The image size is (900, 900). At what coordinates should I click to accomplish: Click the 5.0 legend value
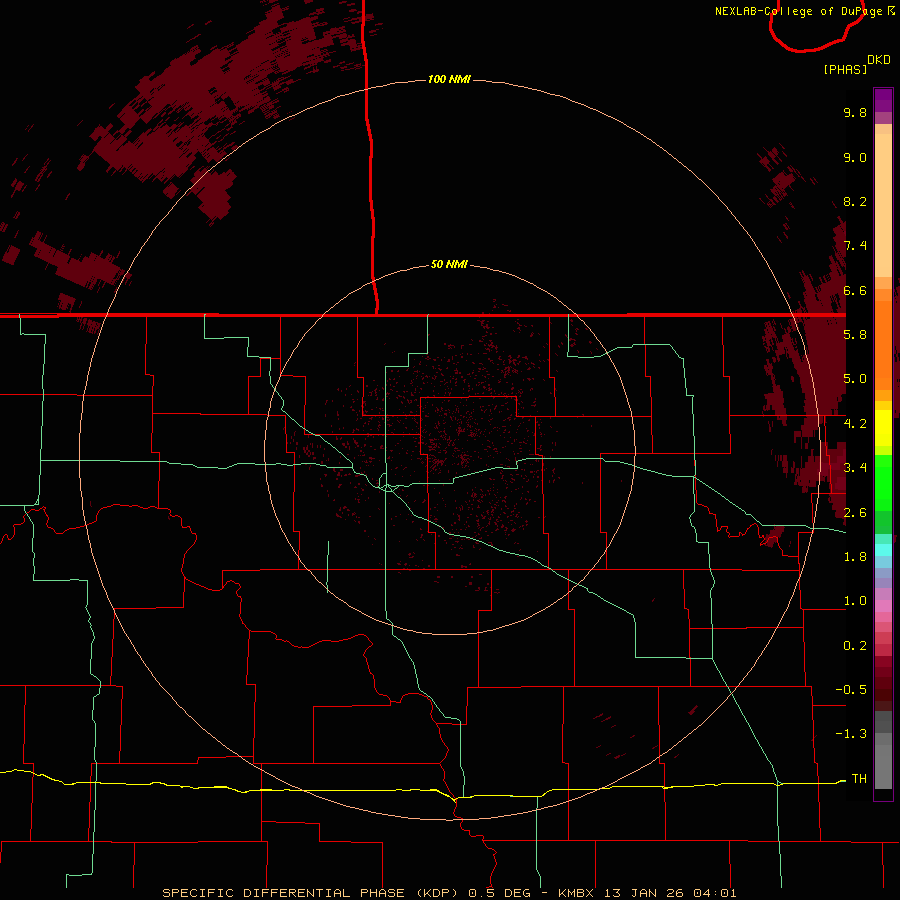855,379
